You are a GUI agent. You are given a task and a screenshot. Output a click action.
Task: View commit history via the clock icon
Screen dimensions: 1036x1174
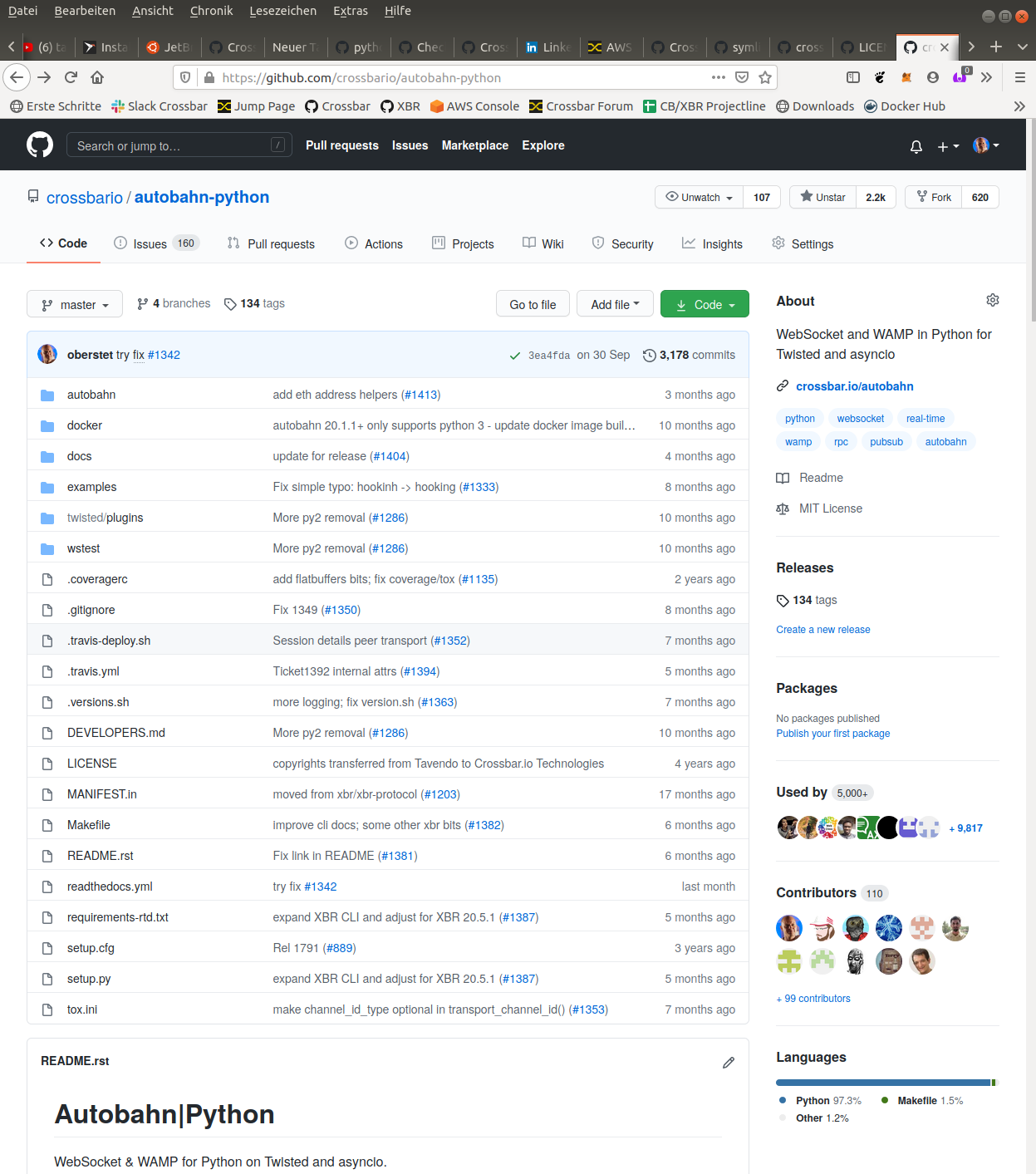point(649,355)
